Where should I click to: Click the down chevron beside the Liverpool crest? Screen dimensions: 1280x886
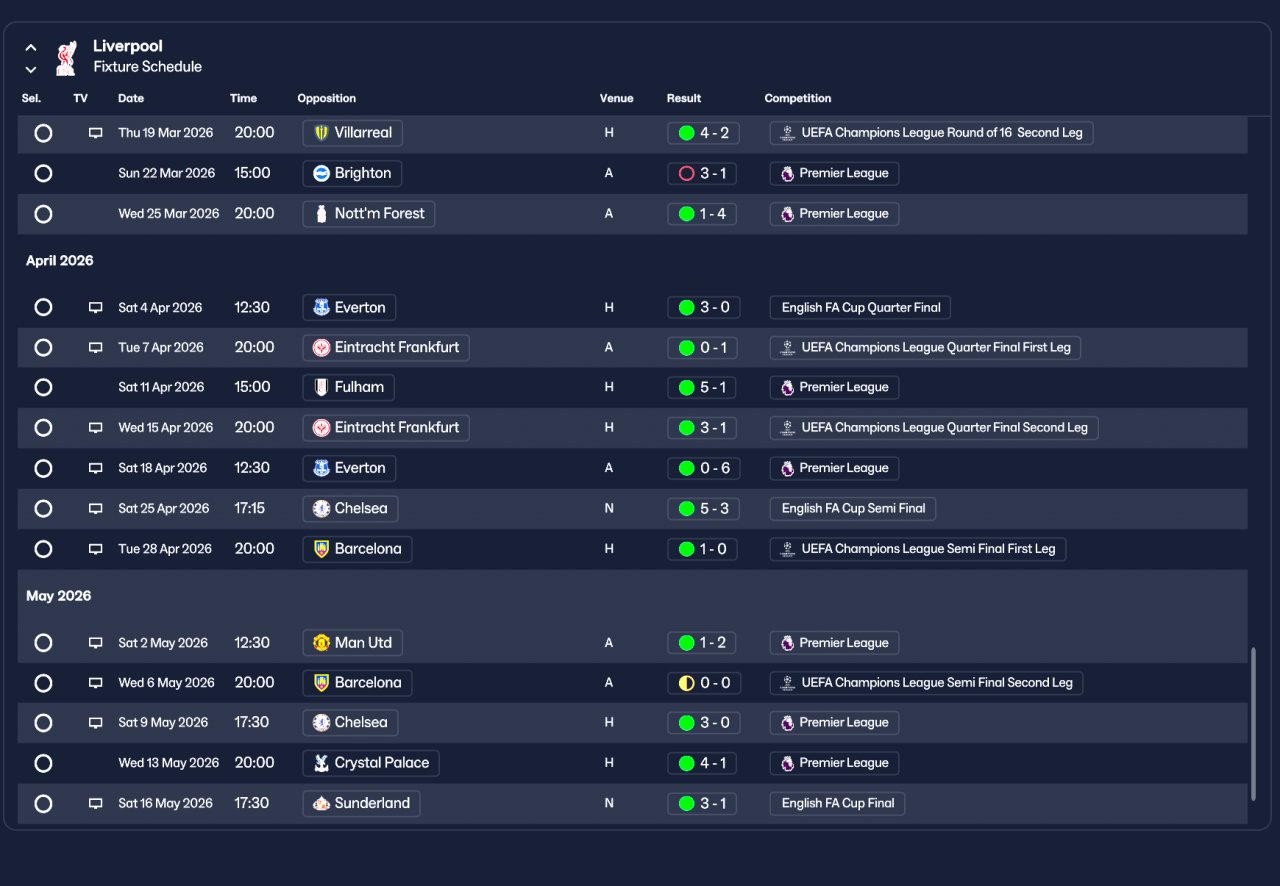(31, 69)
